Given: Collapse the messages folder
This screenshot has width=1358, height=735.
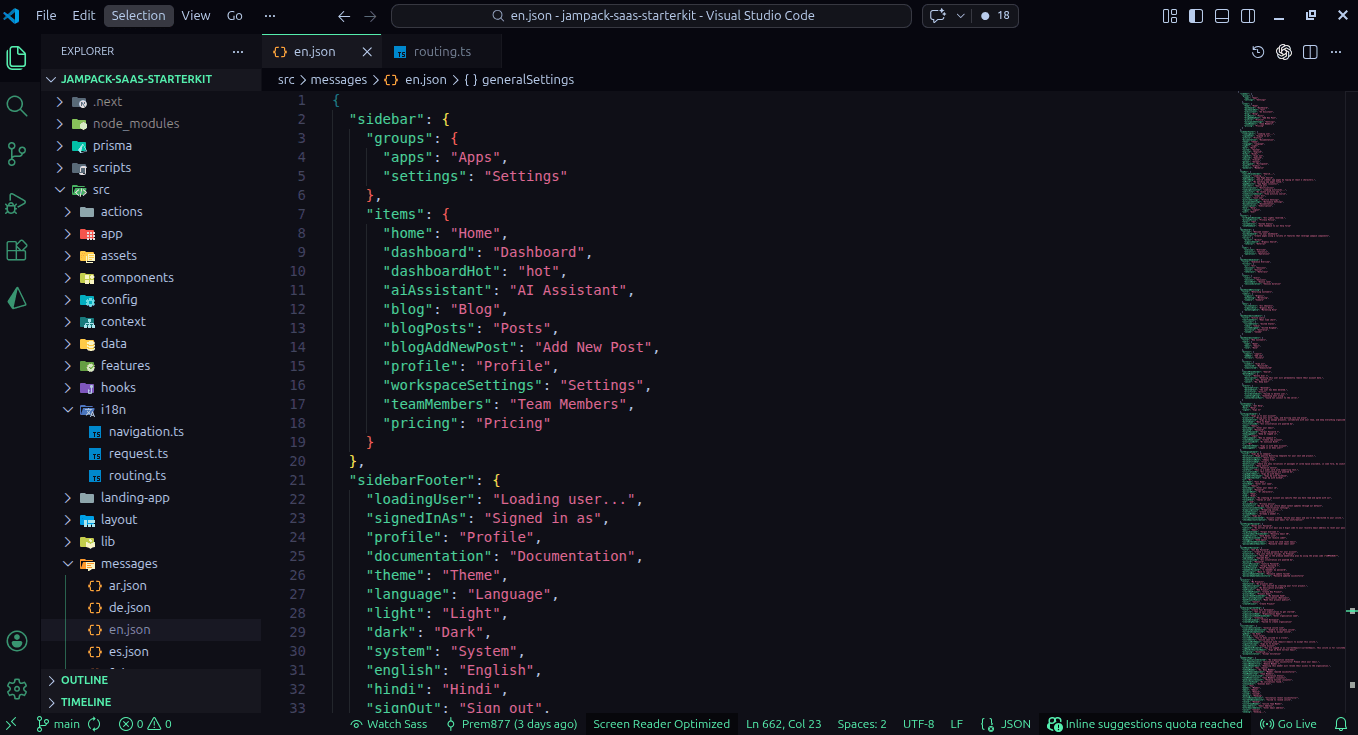Looking at the screenshot, I should point(151,564).
